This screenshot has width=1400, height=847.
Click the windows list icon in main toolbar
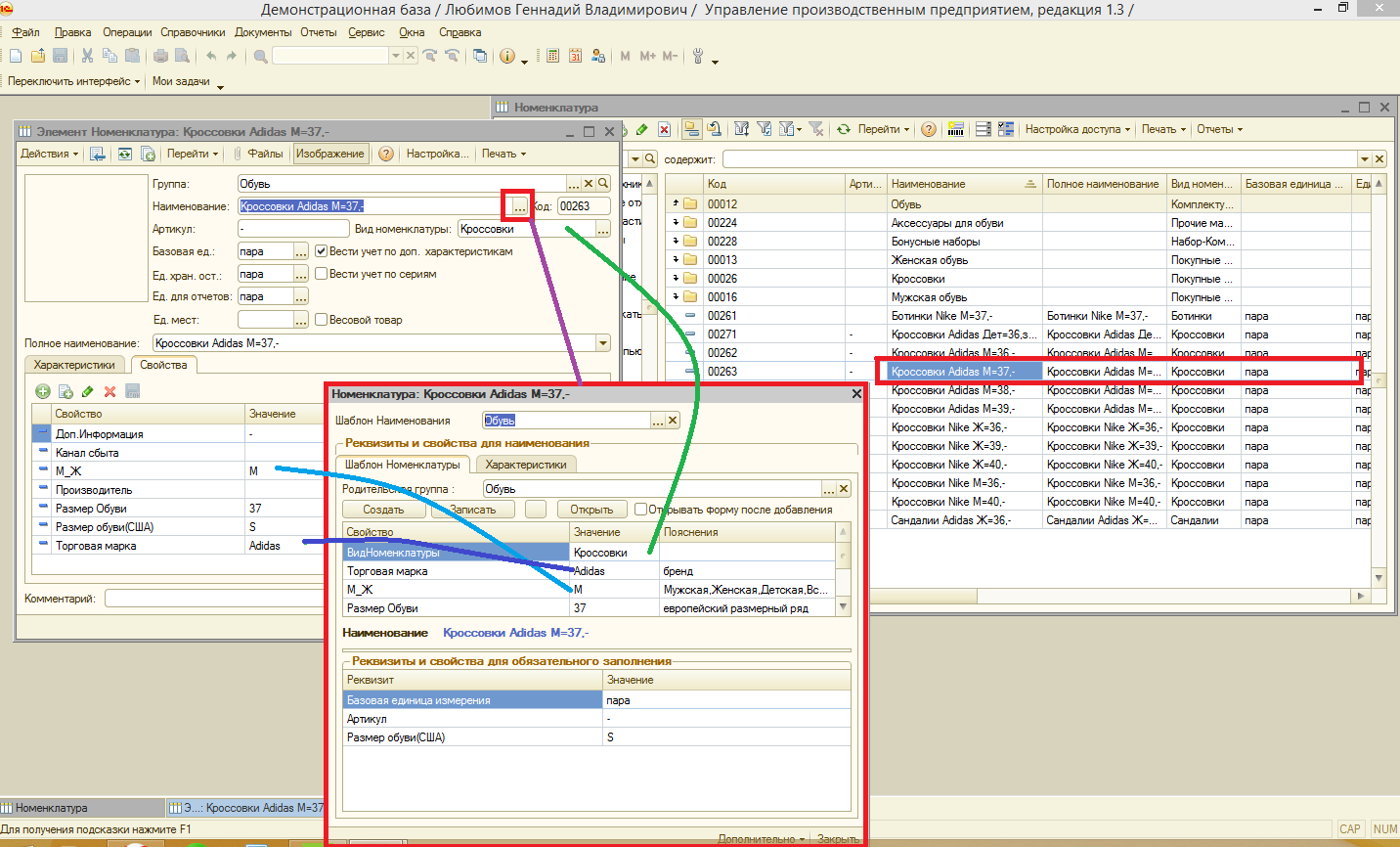(x=480, y=57)
